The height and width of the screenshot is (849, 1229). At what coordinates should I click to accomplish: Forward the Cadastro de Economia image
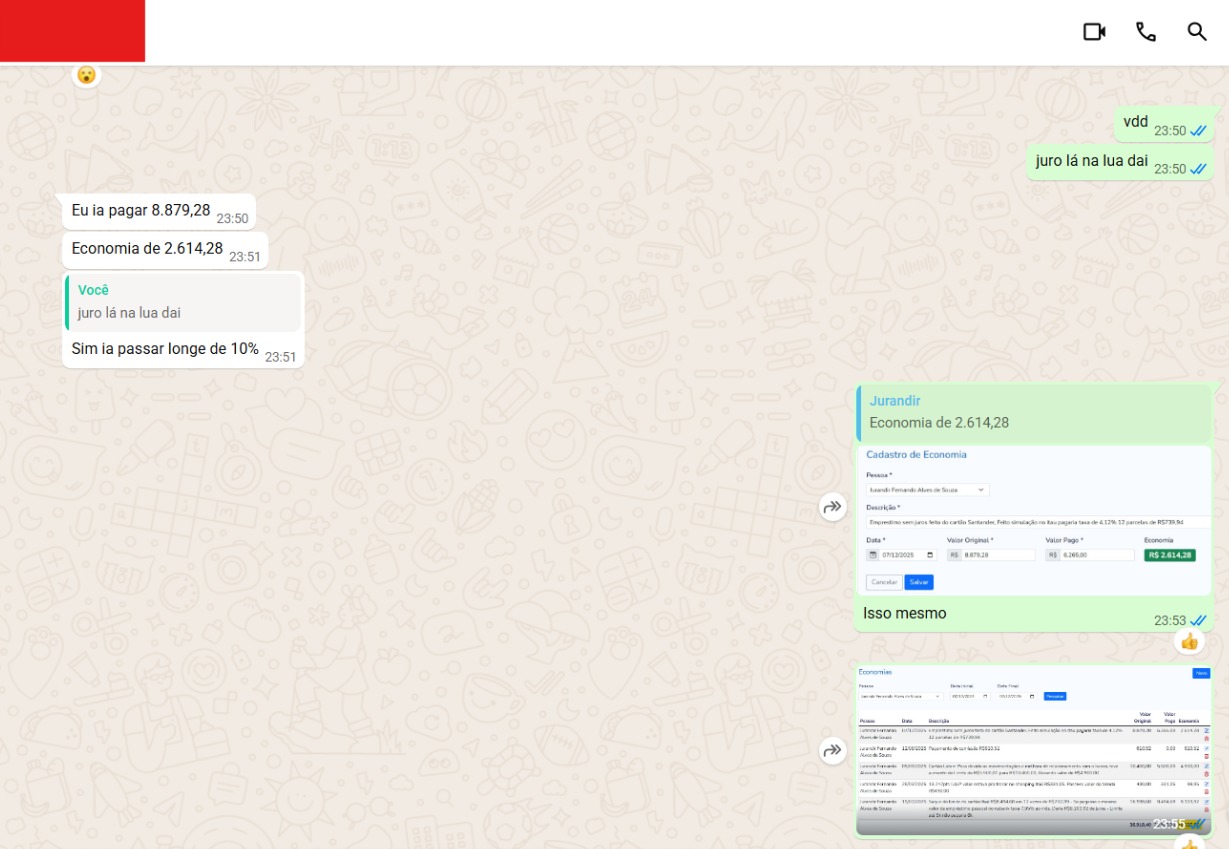(x=833, y=508)
